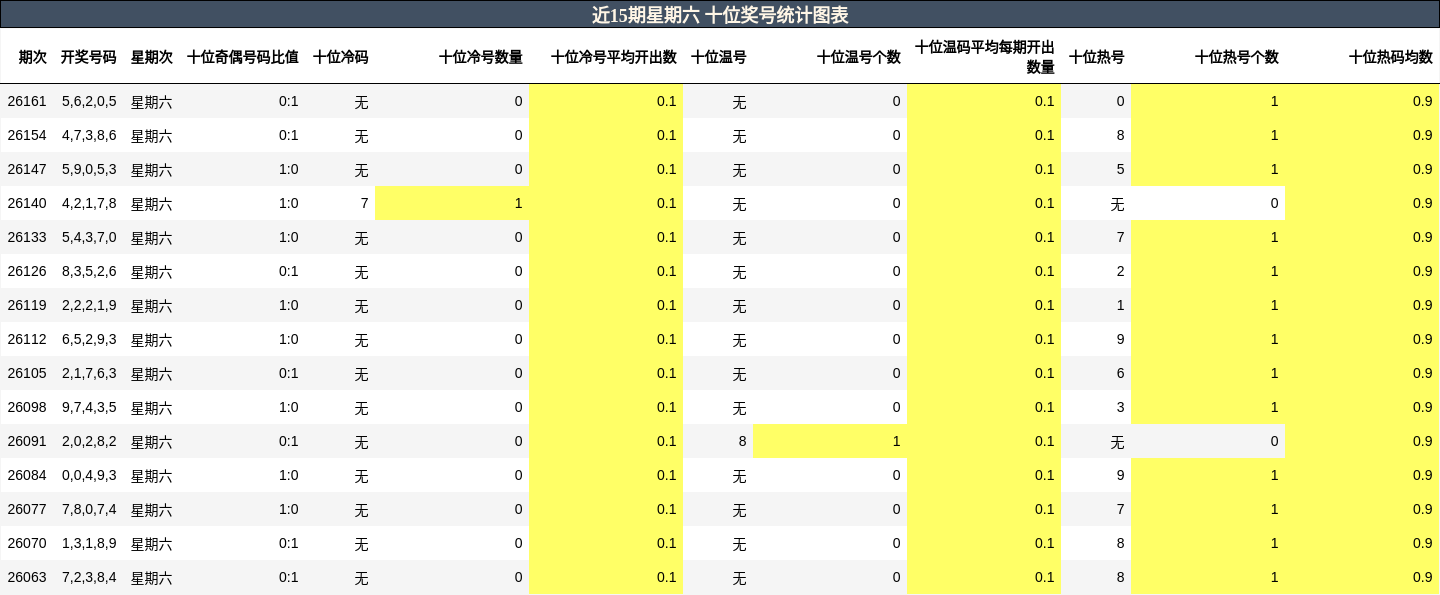Select the 星期次 column header
The width and height of the screenshot is (1440, 595).
(x=152, y=57)
